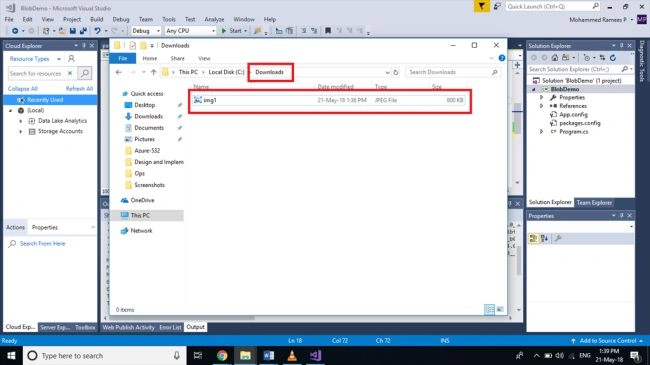Screen dimensions: 650x365
Task: Open the Web Publish Activity tab
Action: pos(129,327)
